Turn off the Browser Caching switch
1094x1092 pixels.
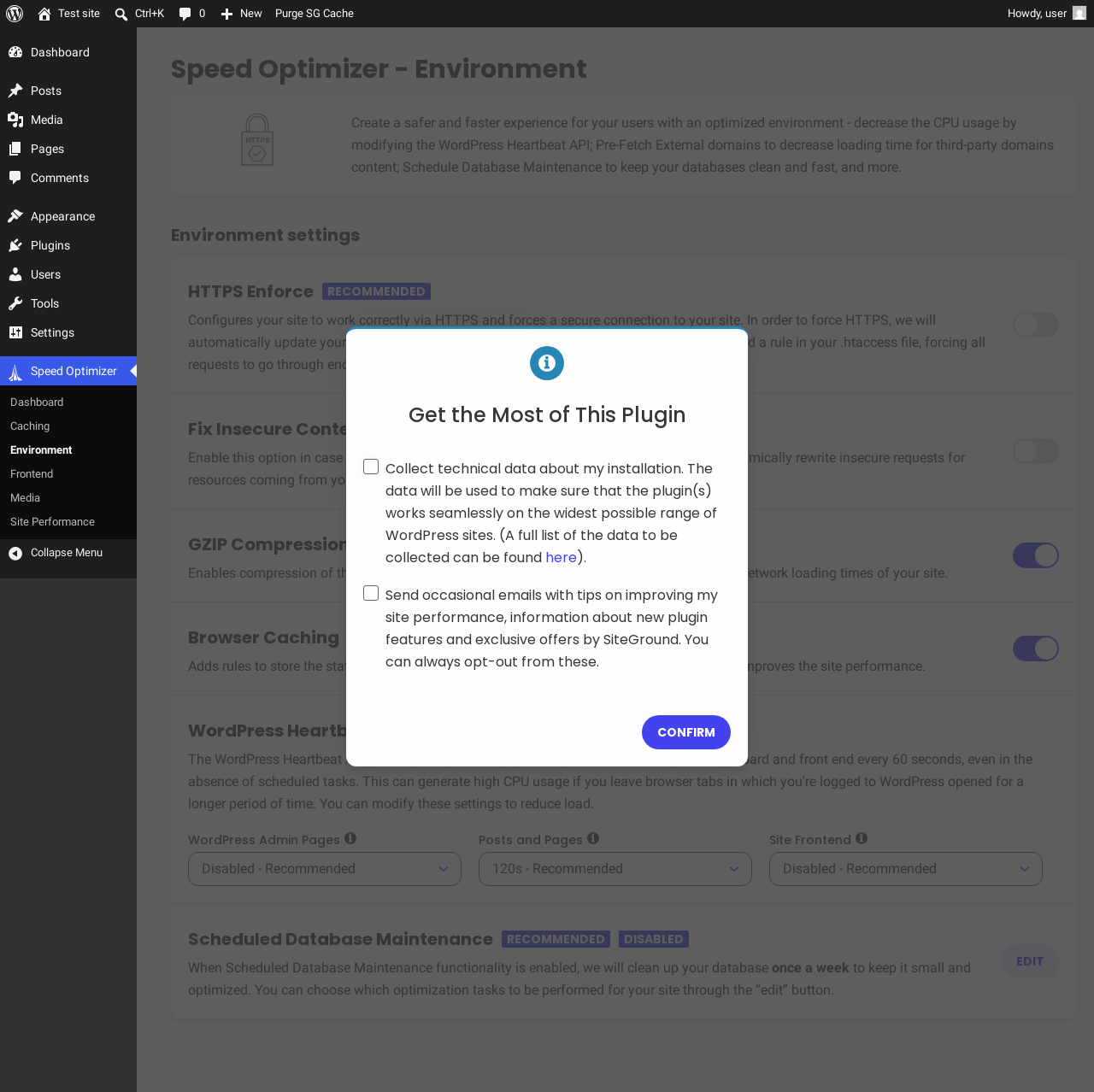pos(1036,649)
